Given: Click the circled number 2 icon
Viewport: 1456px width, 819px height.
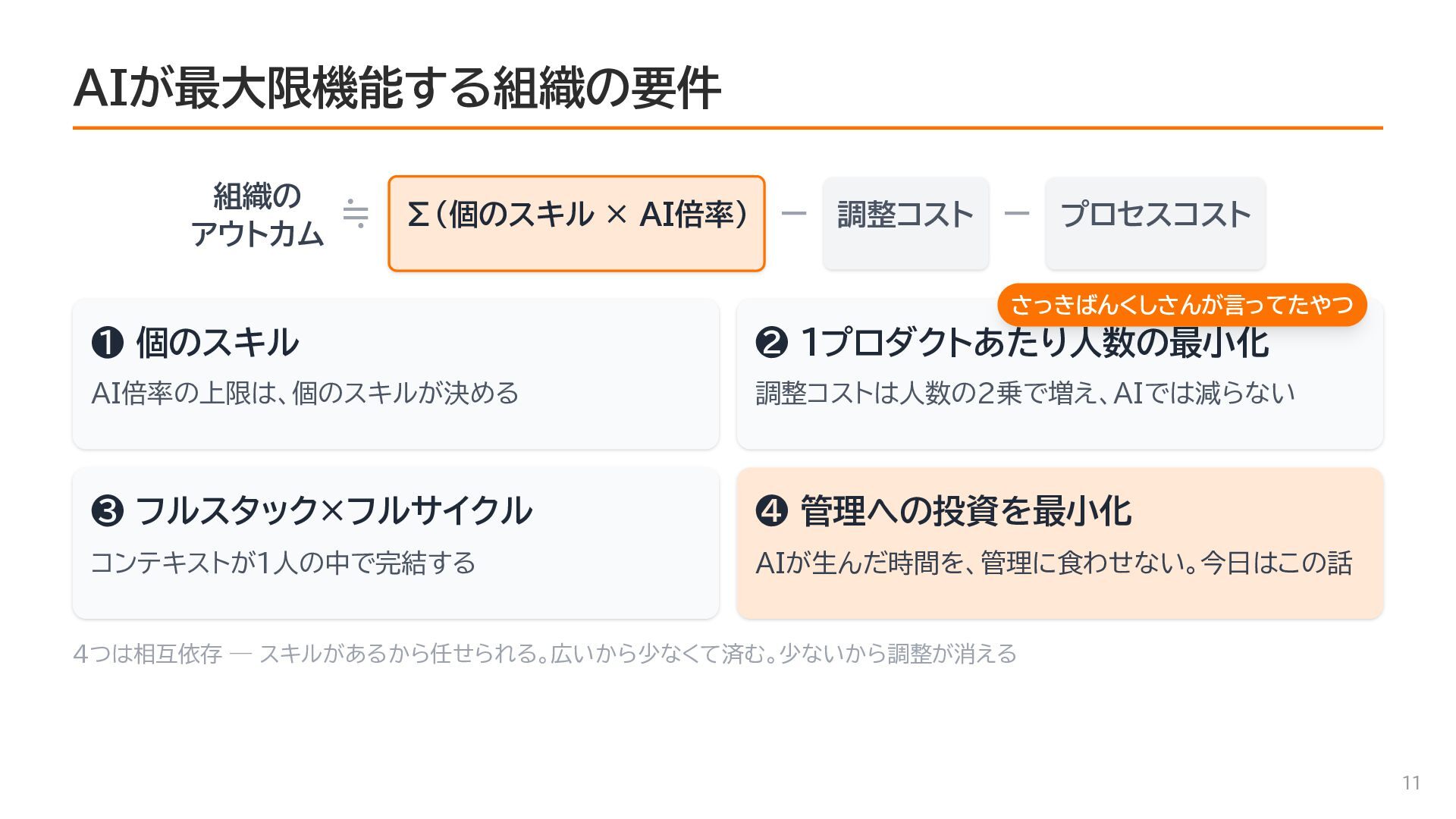Looking at the screenshot, I should click(771, 342).
